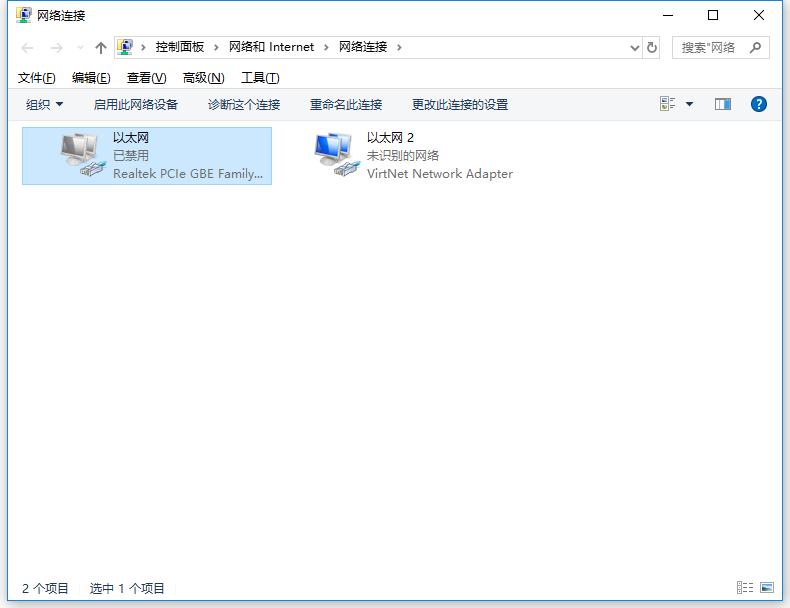Go up one folder level
Screen dimensions: 790x608
point(101,48)
